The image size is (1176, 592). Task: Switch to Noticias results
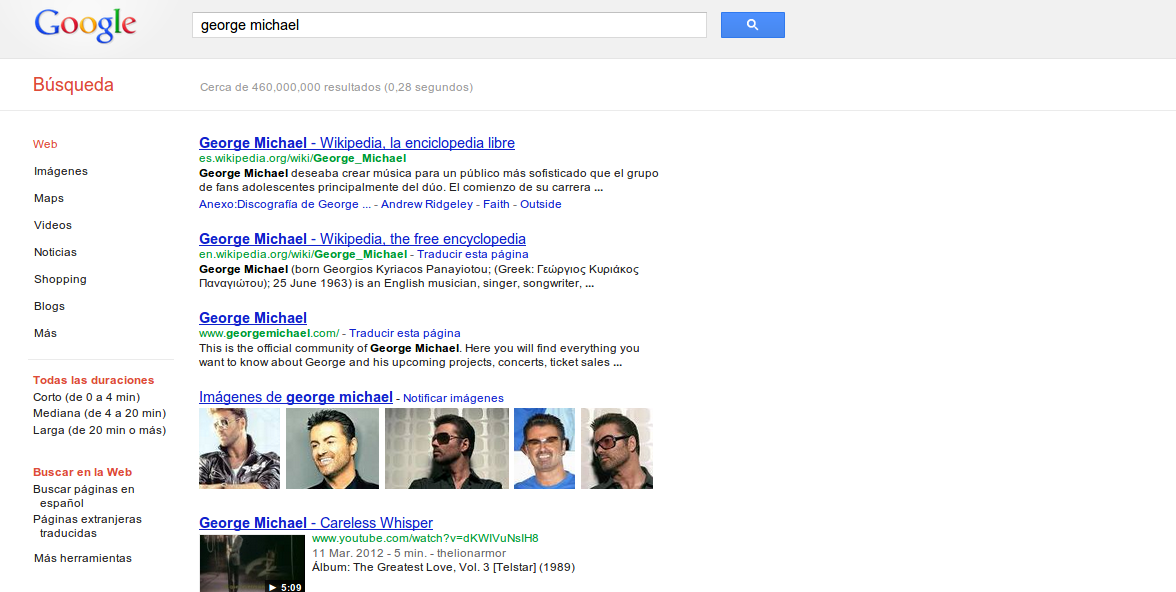point(55,252)
